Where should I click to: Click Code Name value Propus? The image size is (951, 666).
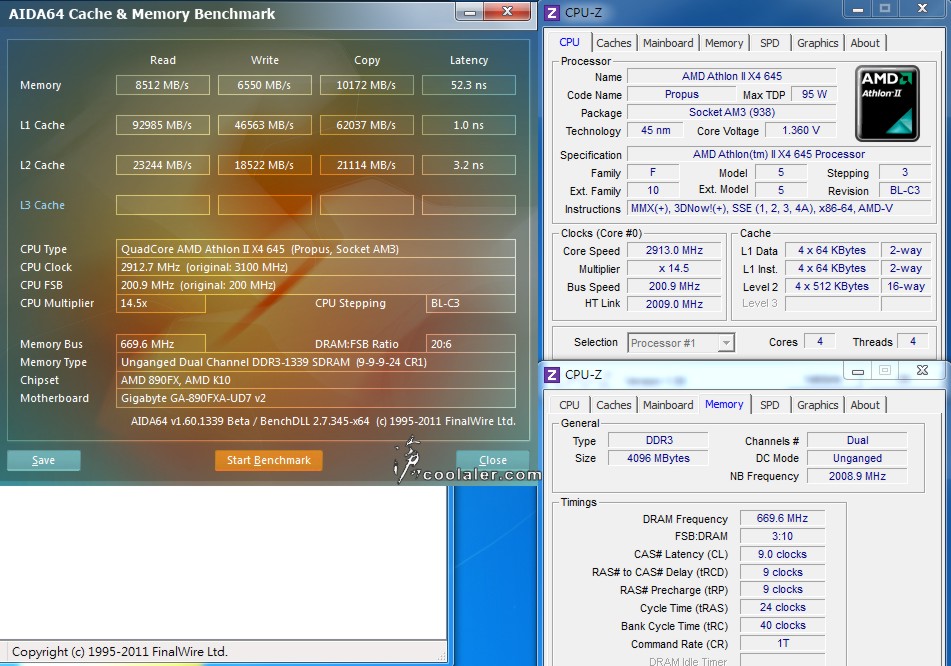tap(681, 95)
